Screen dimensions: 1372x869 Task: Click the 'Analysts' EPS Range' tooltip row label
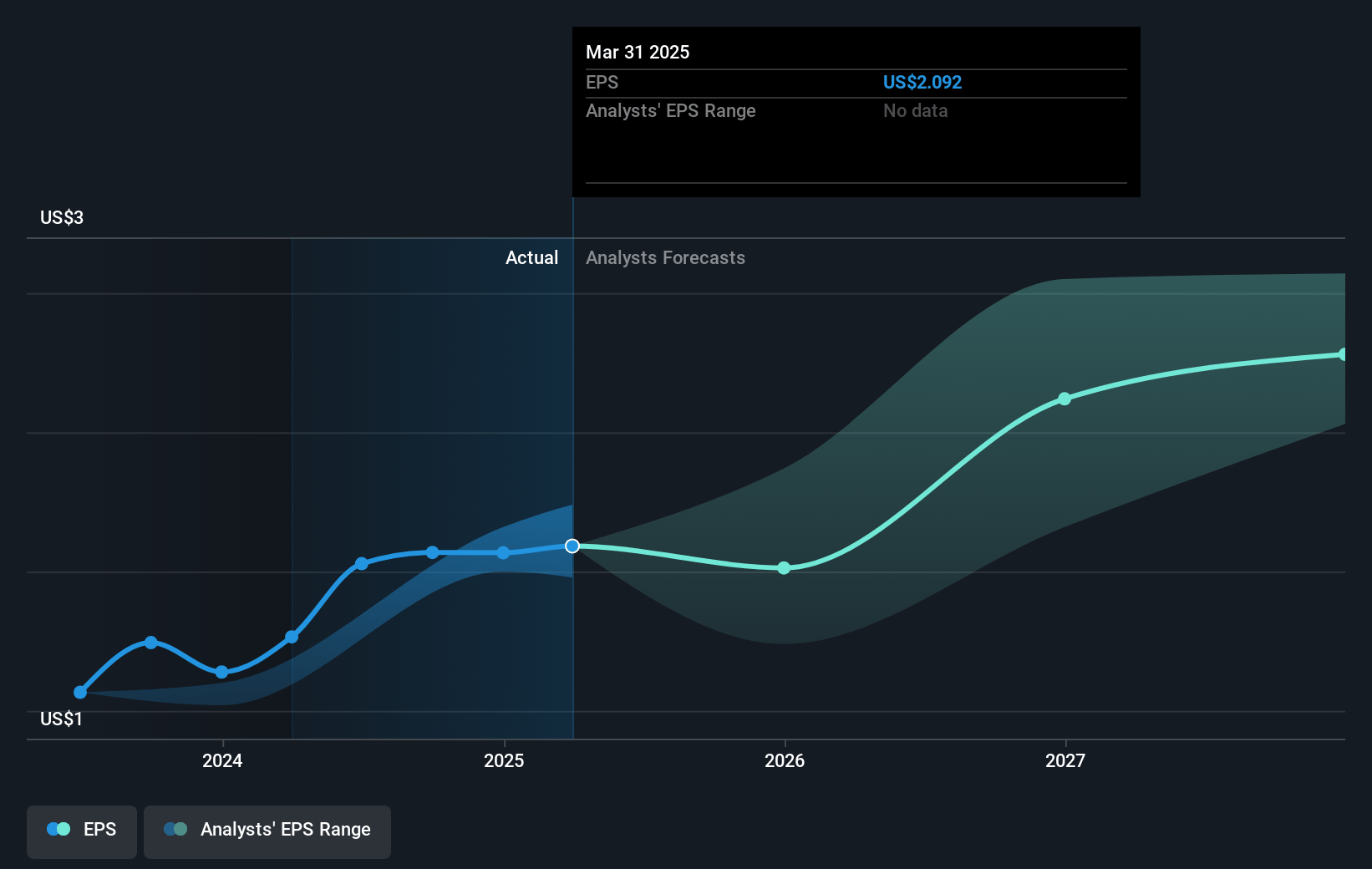(x=670, y=110)
